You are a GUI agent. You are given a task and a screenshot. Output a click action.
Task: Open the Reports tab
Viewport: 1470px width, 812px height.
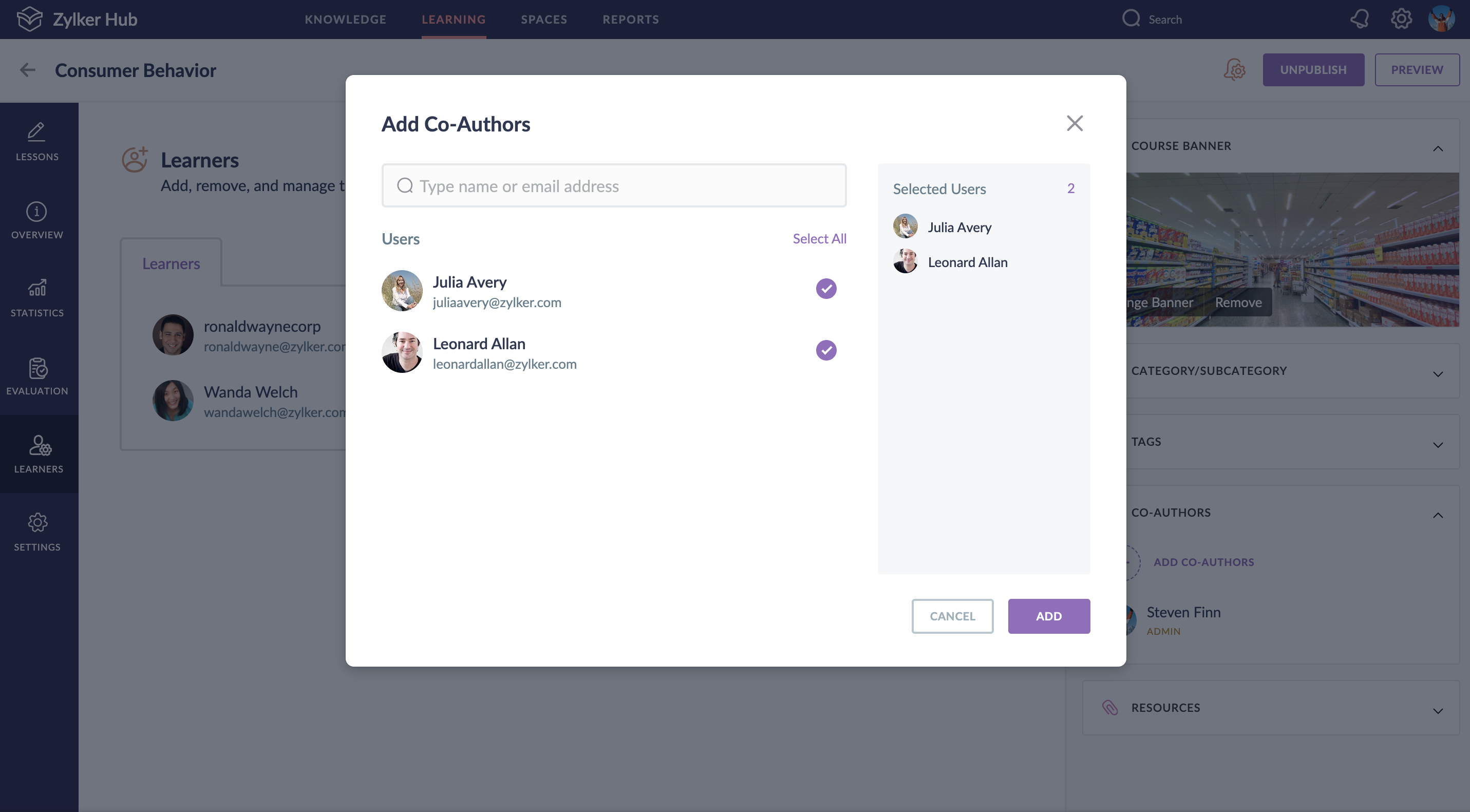(x=631, y=20)
